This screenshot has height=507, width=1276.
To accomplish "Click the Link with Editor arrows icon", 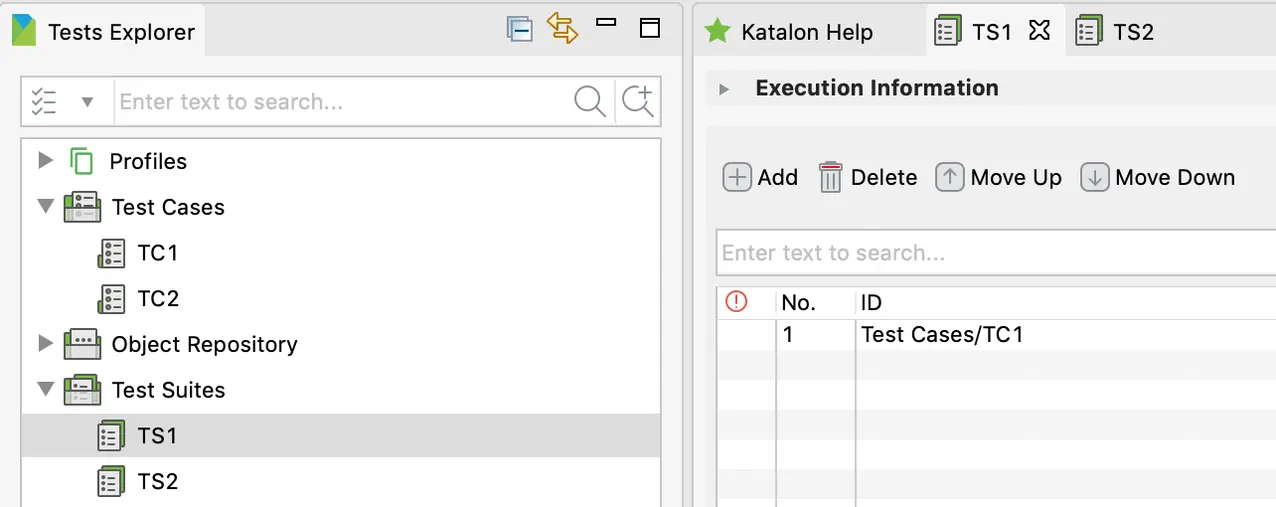I will [x=563, y=29].
